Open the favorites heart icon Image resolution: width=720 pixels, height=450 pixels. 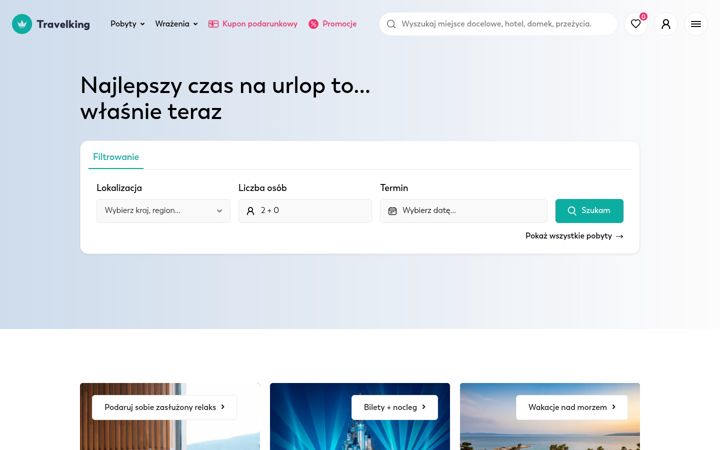(x=636, y=24)
